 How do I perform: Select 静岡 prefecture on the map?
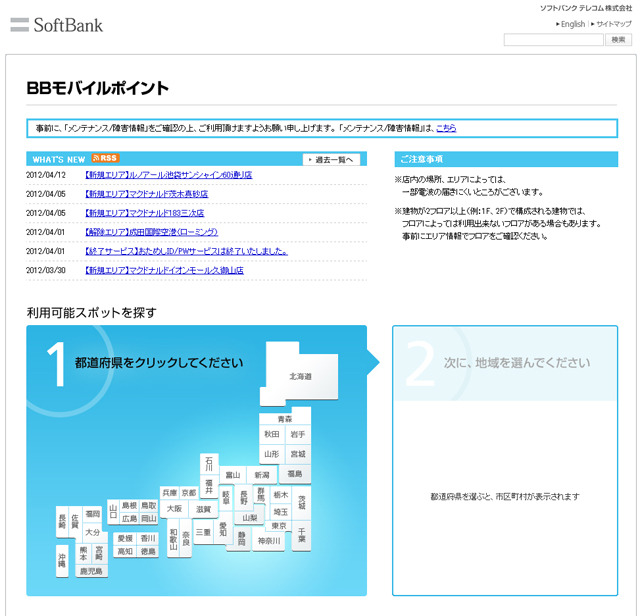(242, 538)
